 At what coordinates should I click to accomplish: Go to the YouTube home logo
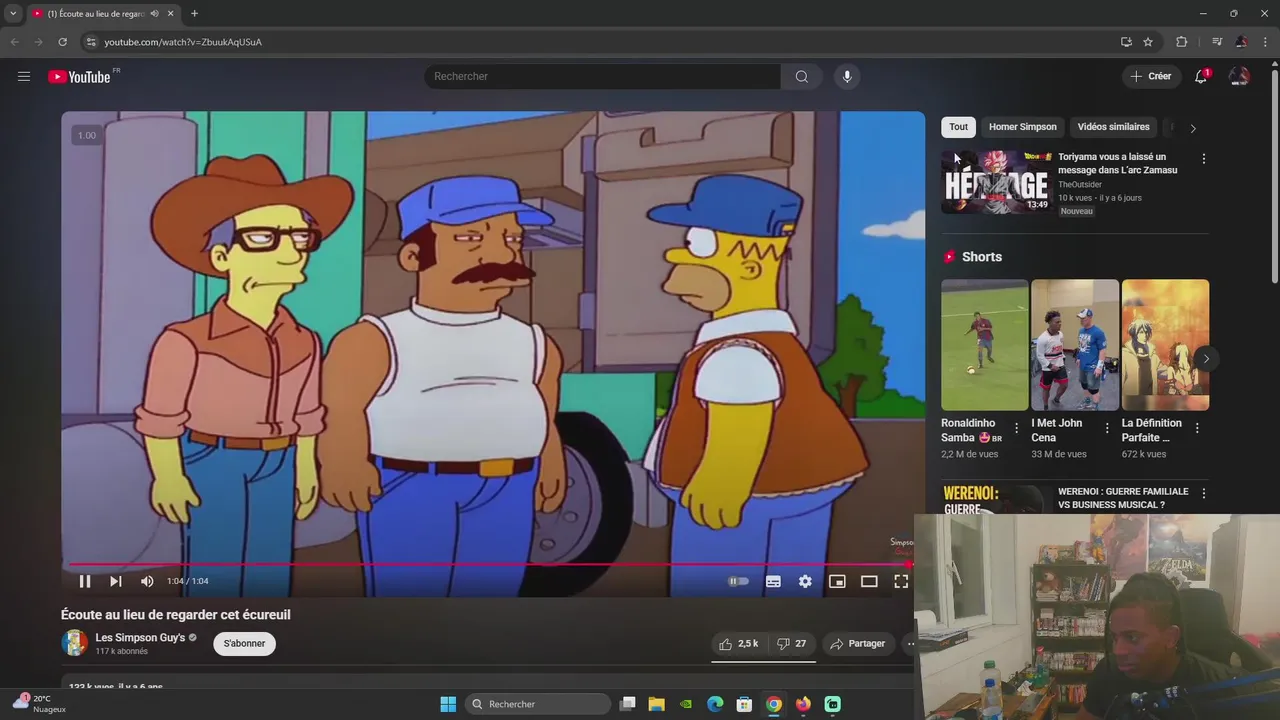[79, 77]
